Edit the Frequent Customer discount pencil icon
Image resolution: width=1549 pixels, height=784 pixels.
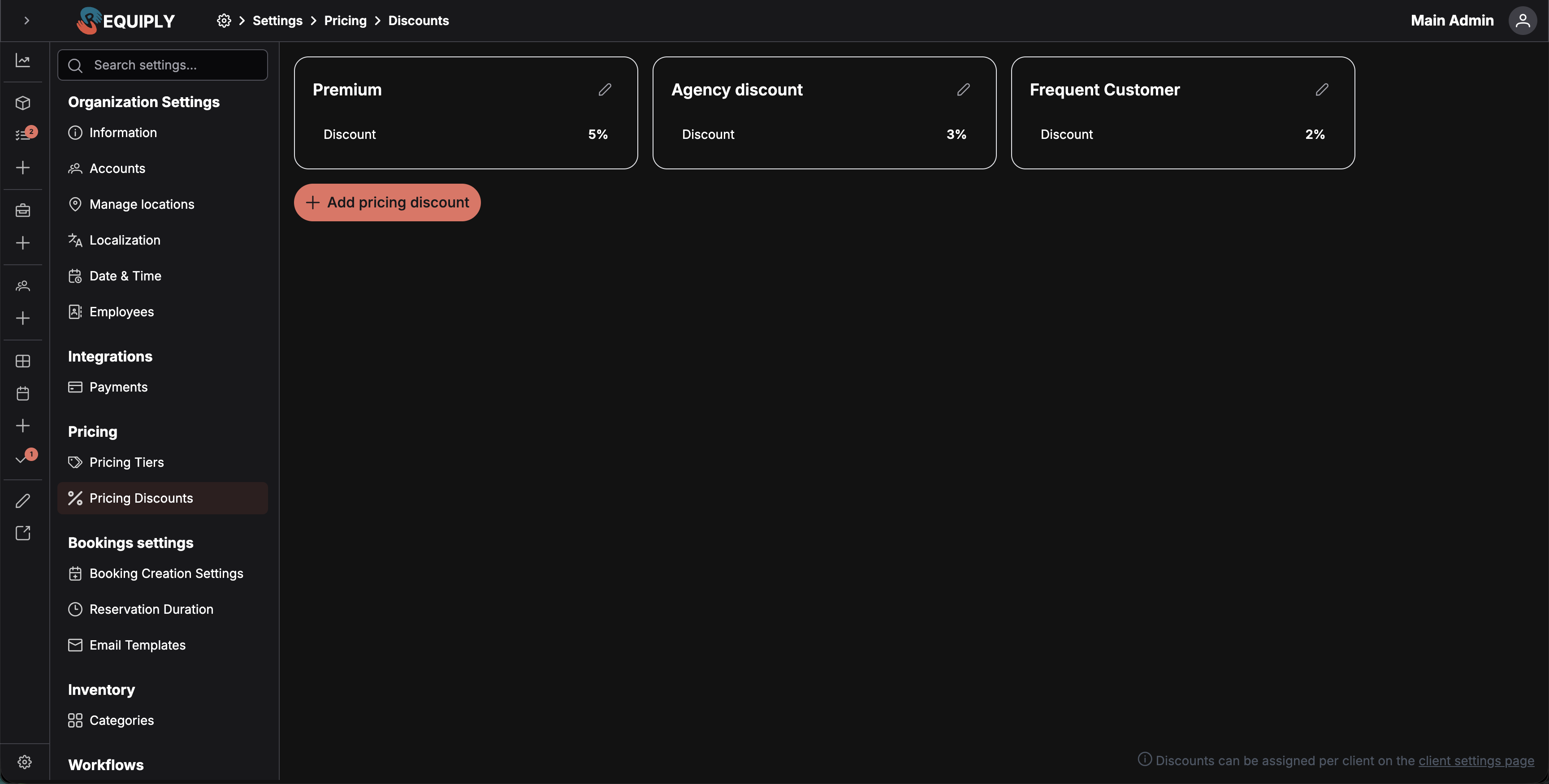[x=1322, y=90]
